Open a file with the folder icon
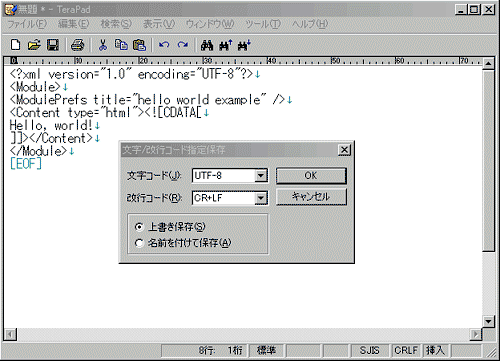Screen dimensions: 500x361 [34, 44]
